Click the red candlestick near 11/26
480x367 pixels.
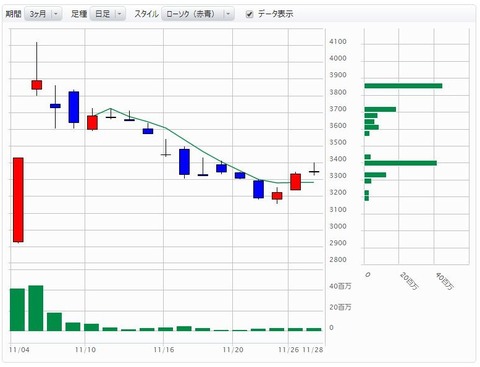(296, 182)
